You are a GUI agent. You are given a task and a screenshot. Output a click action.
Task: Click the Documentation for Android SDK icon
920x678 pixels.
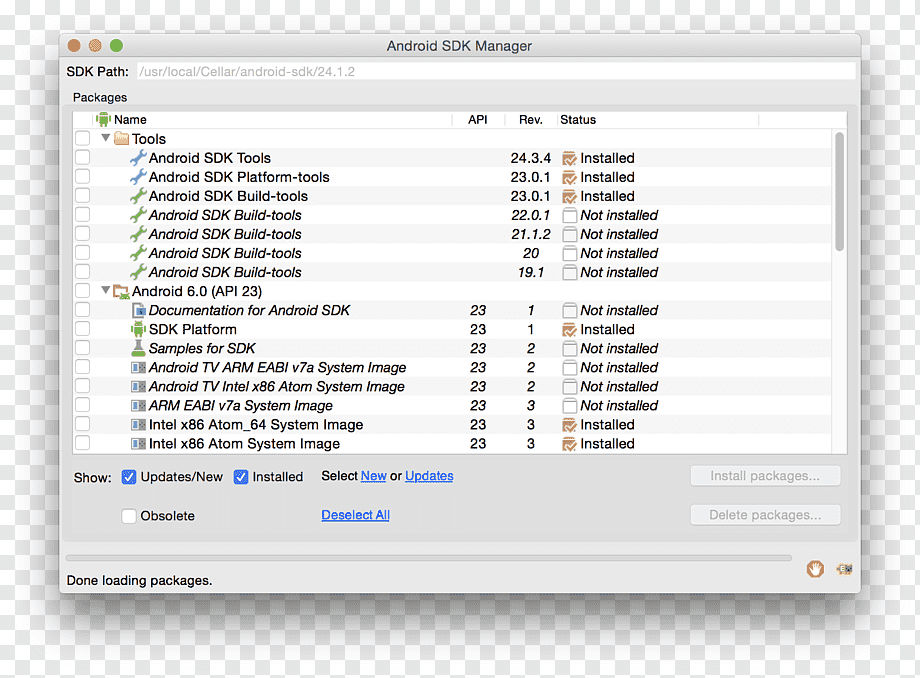pyautogui.click(x=138, y=310)
